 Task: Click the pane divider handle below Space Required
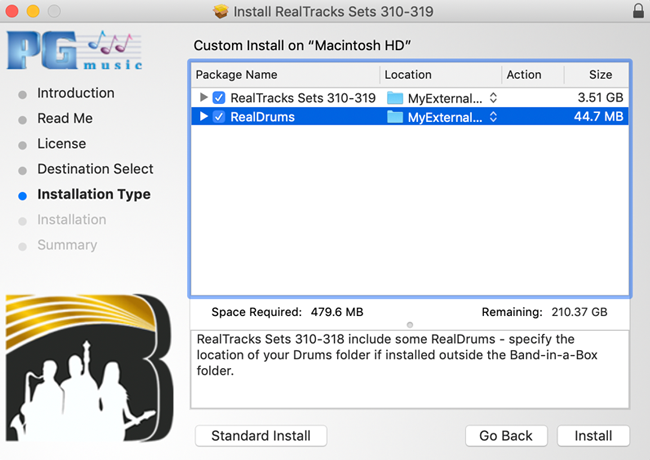(410, 325)
